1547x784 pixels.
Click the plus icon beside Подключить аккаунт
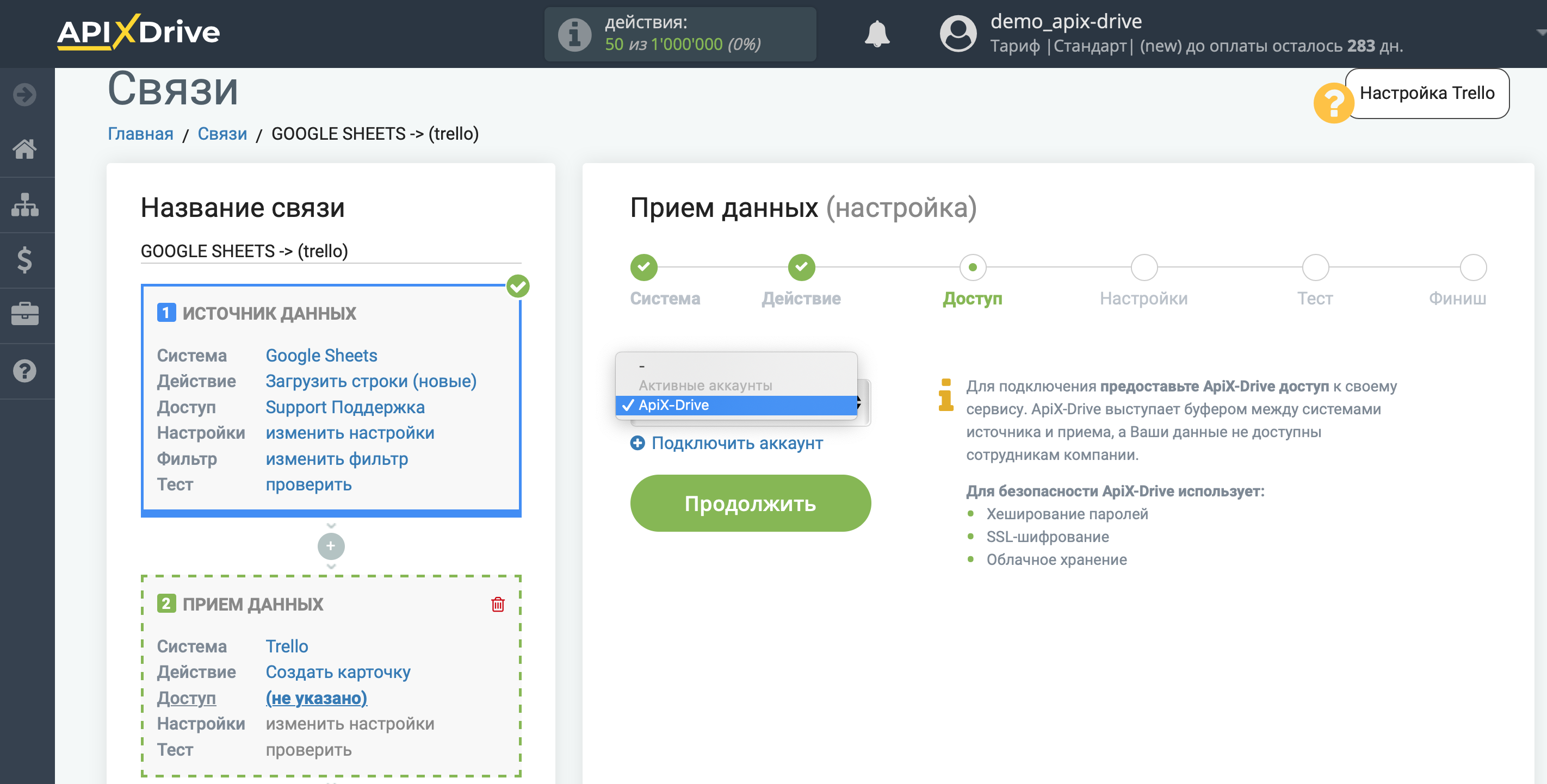coord(637,443)
